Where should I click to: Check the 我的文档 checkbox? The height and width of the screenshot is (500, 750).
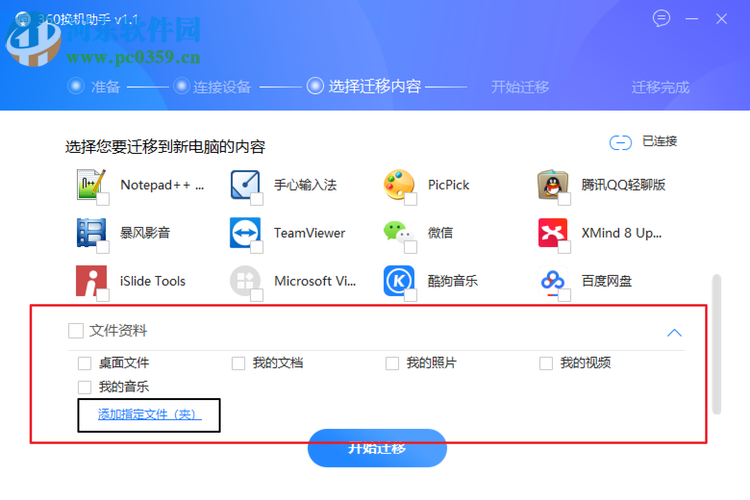tap(238, 363)
